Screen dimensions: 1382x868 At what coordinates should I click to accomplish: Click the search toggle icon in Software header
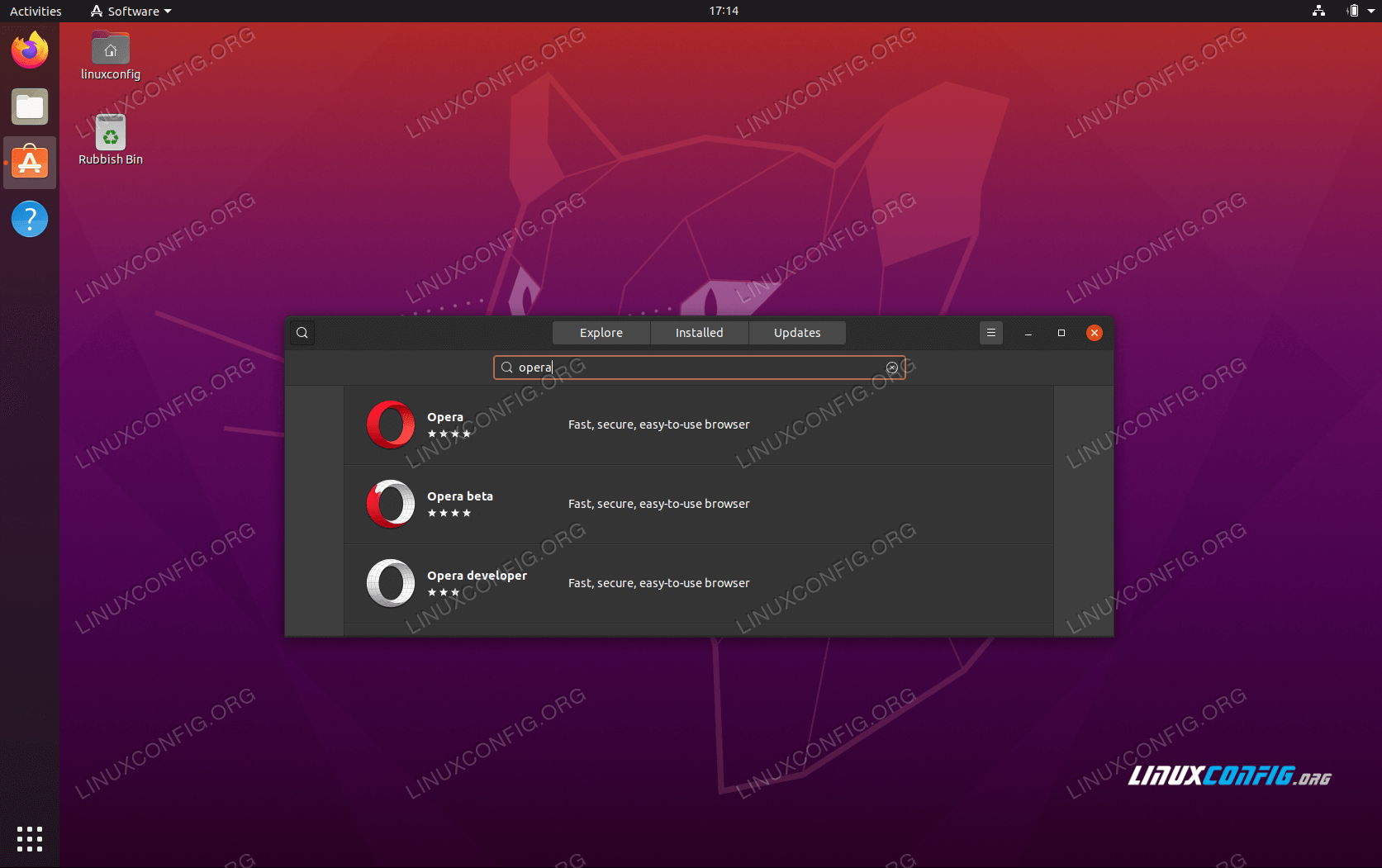coord(302,333)
